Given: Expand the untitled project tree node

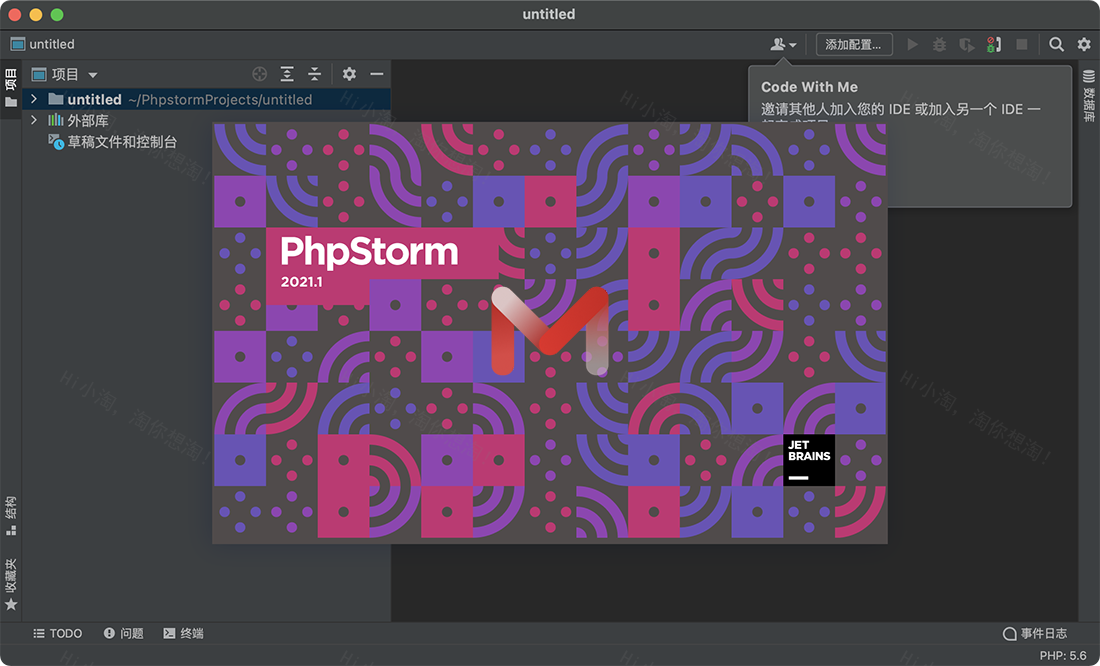Looking at the screenshot, I should coord(33,99).
